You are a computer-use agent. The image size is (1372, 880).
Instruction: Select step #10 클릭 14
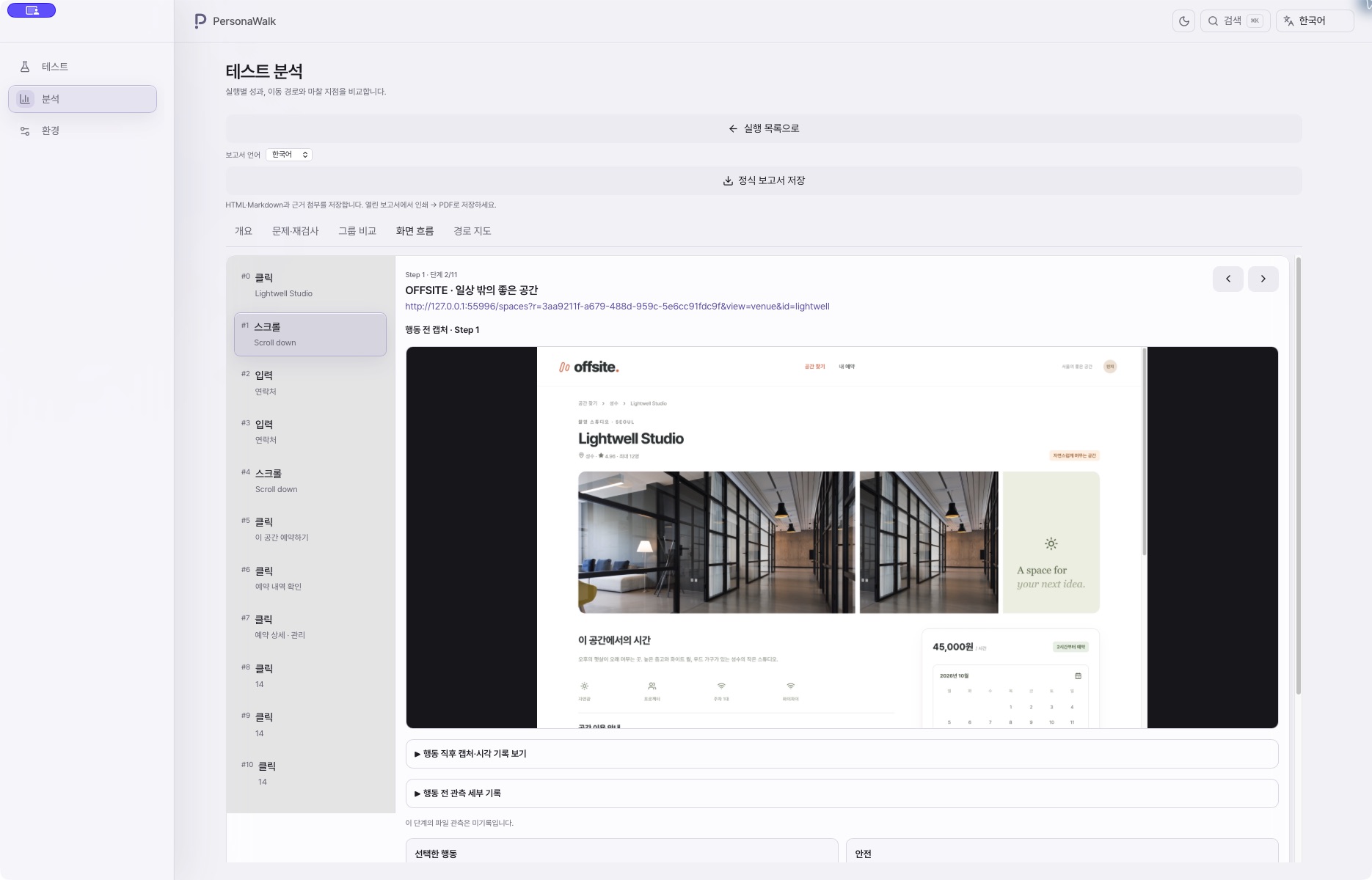[x=310, y=774]
